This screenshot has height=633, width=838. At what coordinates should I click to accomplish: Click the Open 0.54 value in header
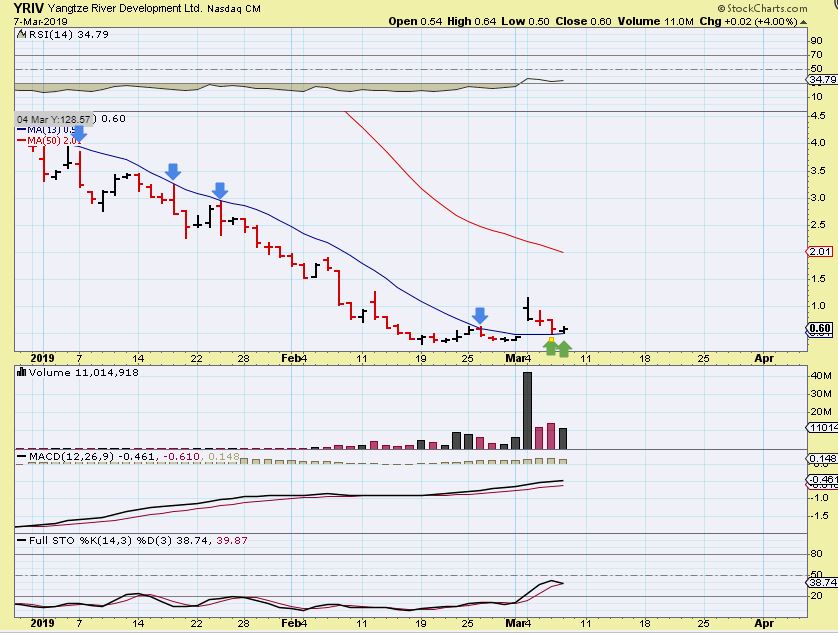tap(415, 21)
